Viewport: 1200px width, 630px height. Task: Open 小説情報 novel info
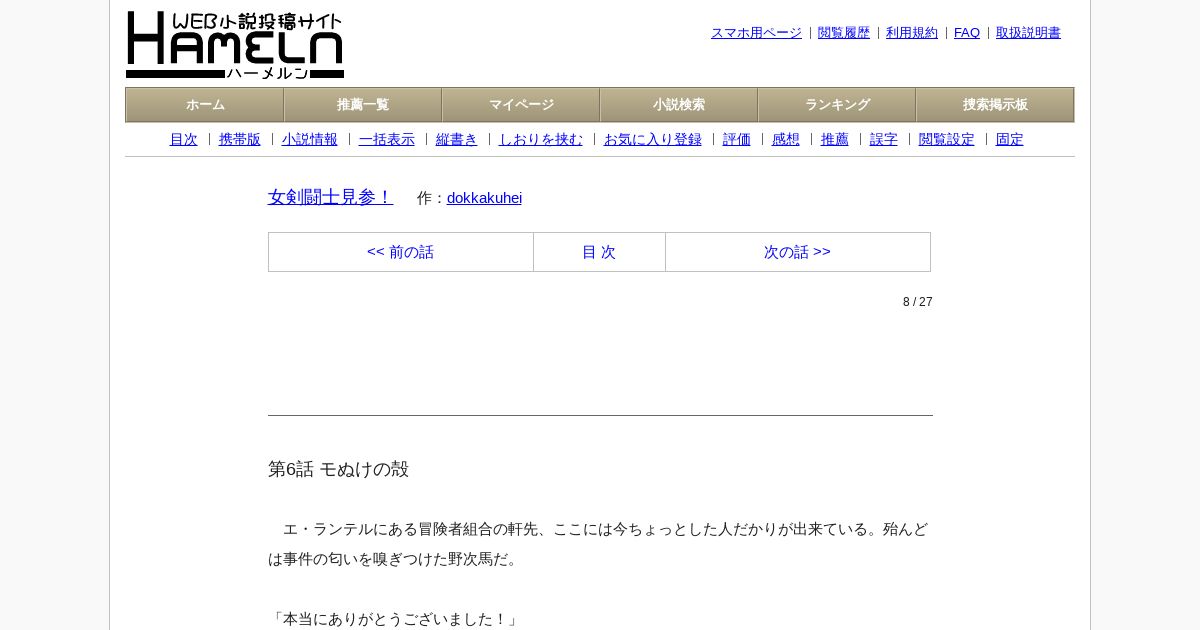tap(310, 140)
